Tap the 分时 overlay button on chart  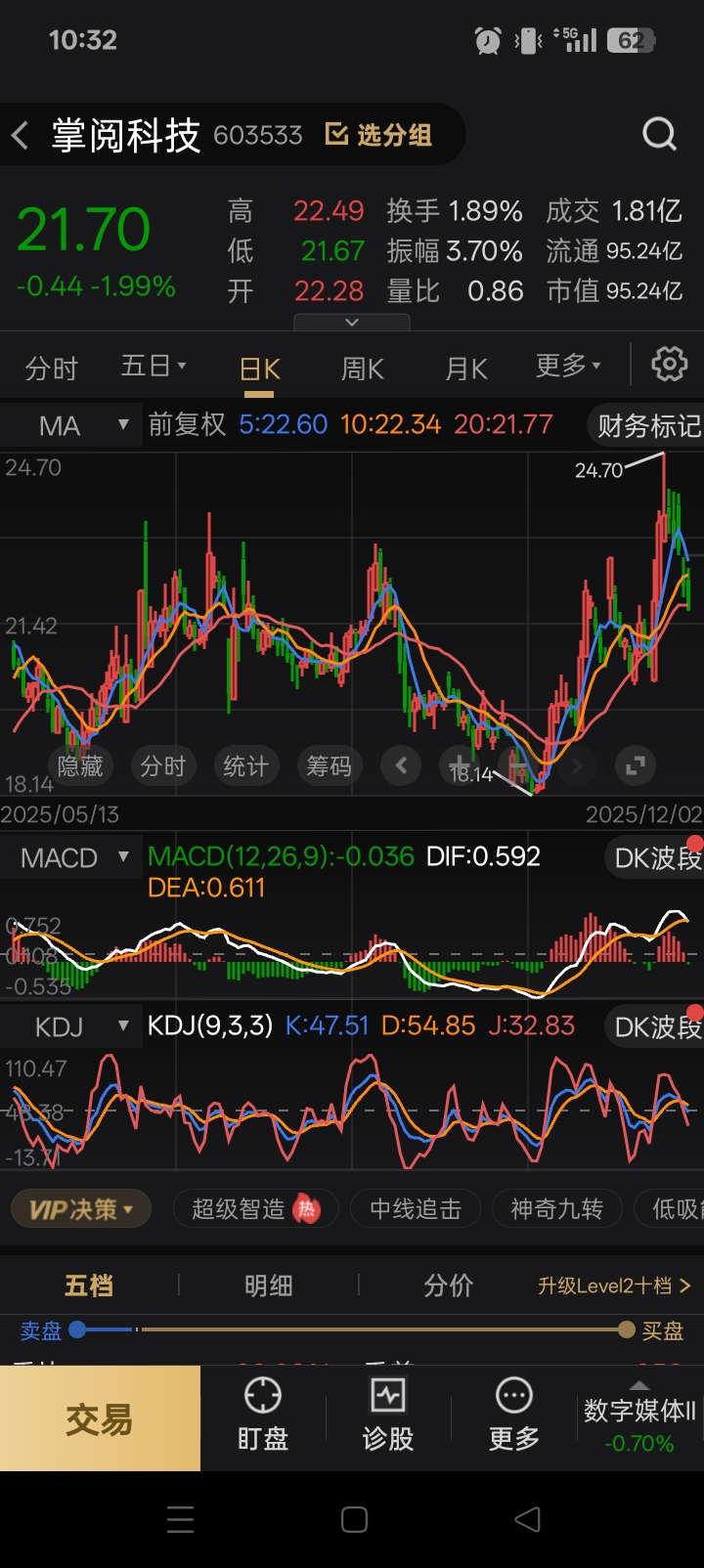coord(163,766)
